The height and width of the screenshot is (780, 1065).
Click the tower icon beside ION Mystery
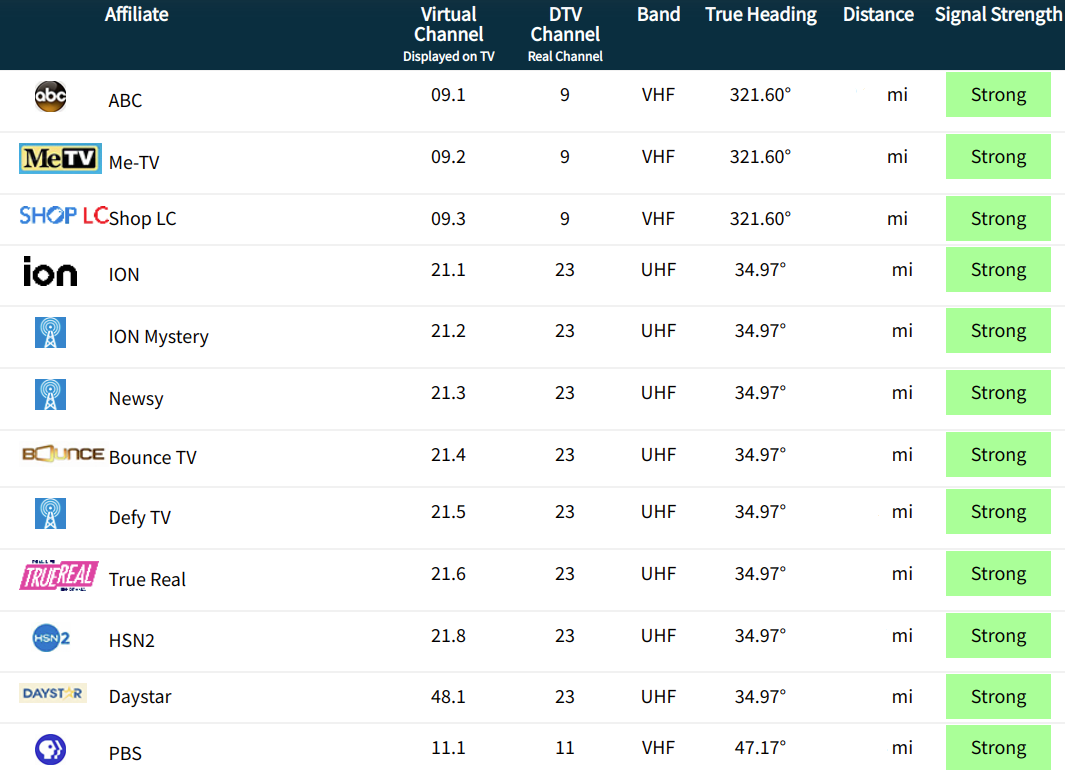[x=50, y=333]
